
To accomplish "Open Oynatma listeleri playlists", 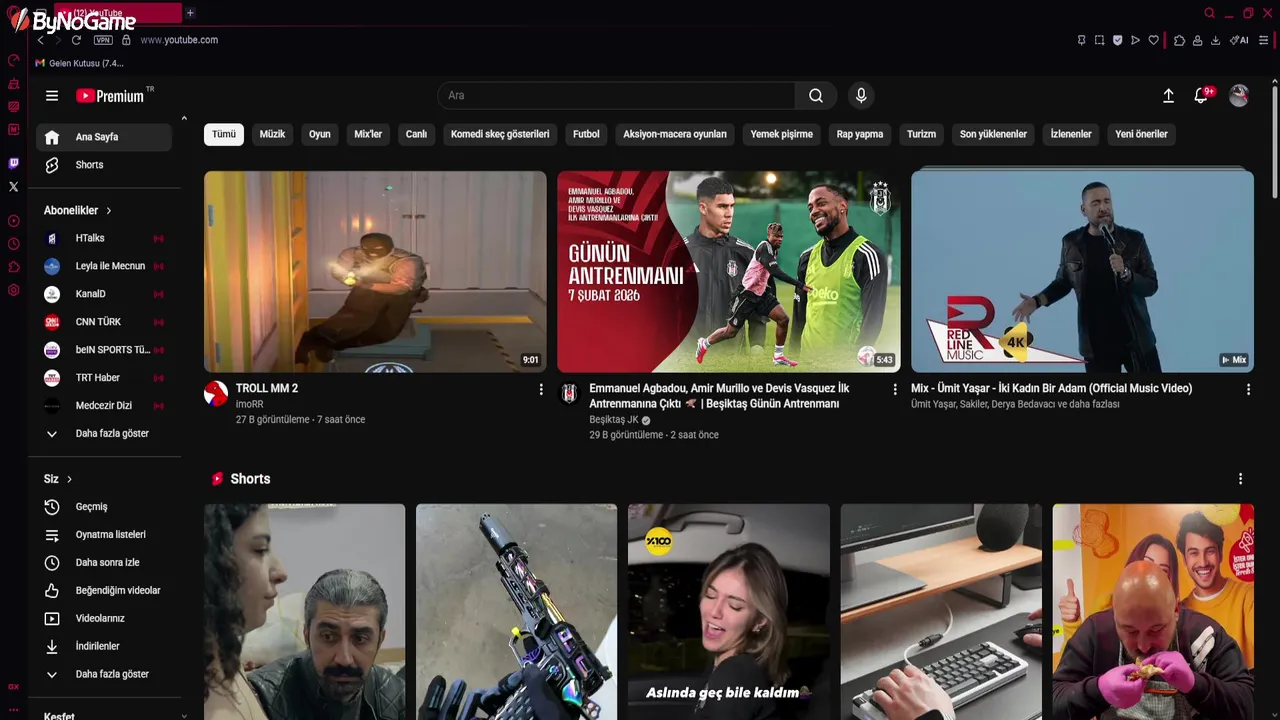I will tap(104, 535).
